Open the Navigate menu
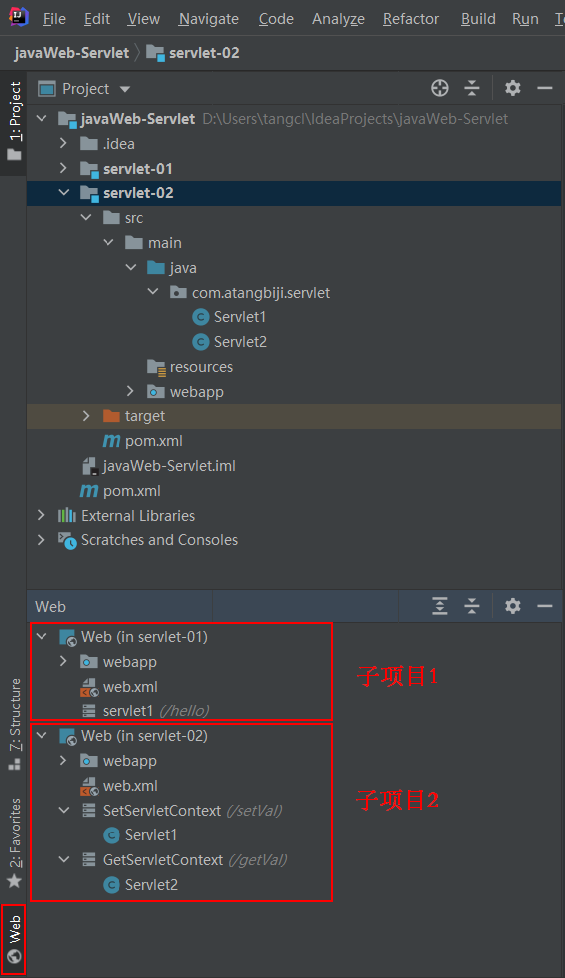Screen dimensions: 565x978 pyautogui.click(x=208, y=19)
